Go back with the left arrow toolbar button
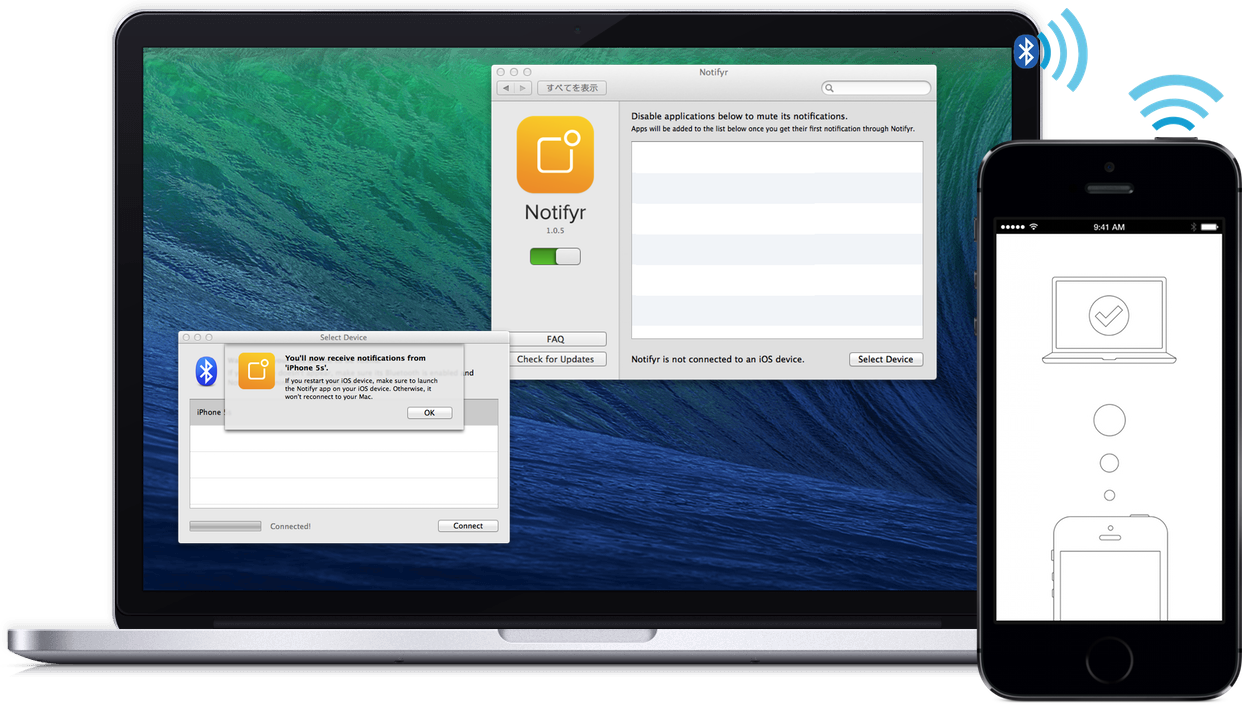 pos(506,88)
